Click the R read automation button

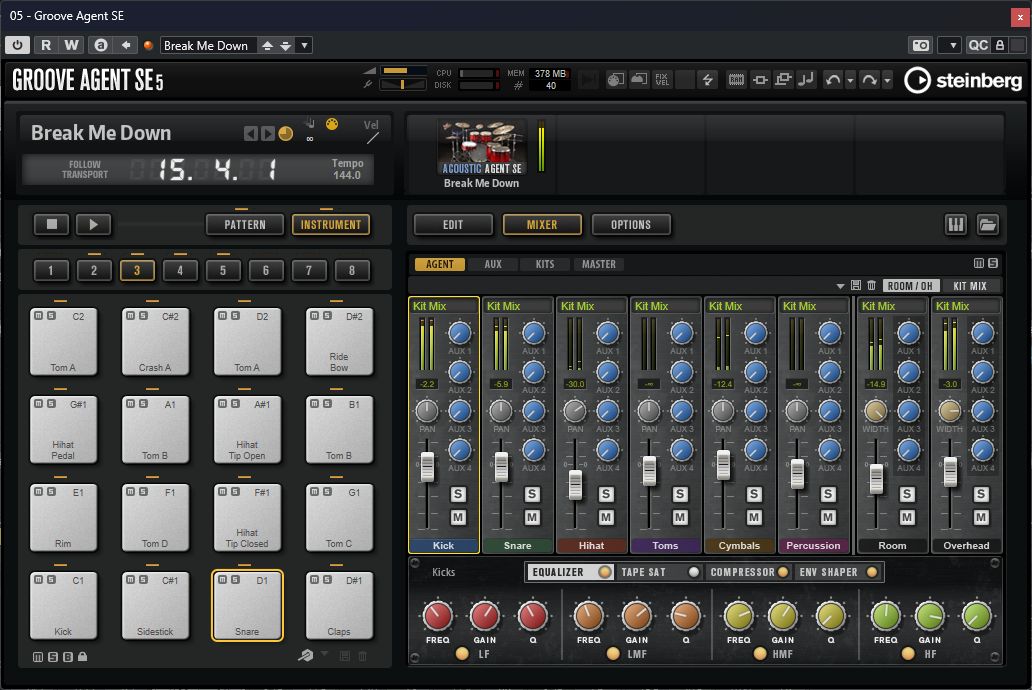[46, 45]
